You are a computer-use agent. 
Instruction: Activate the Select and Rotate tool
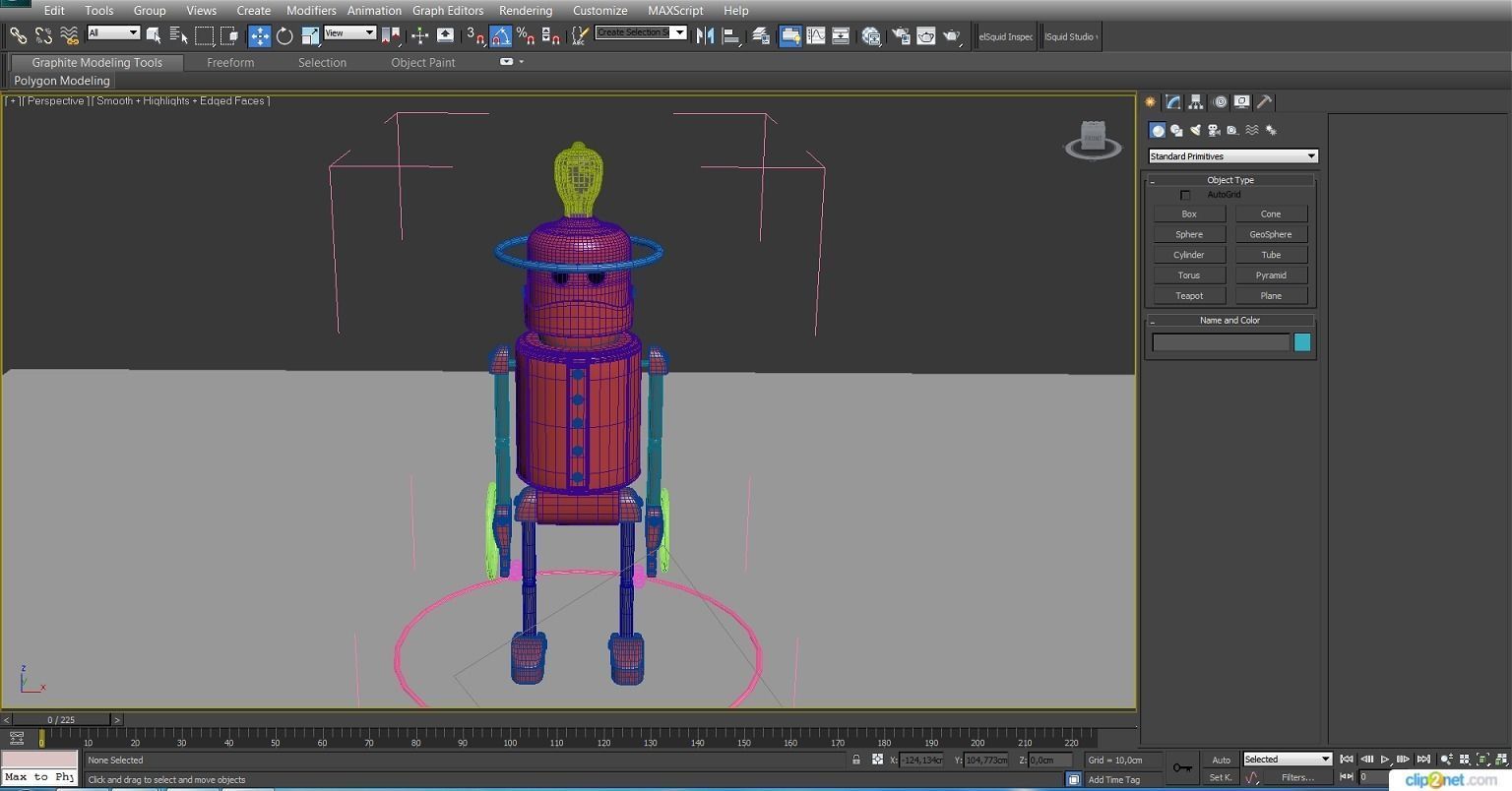[284, 35]
